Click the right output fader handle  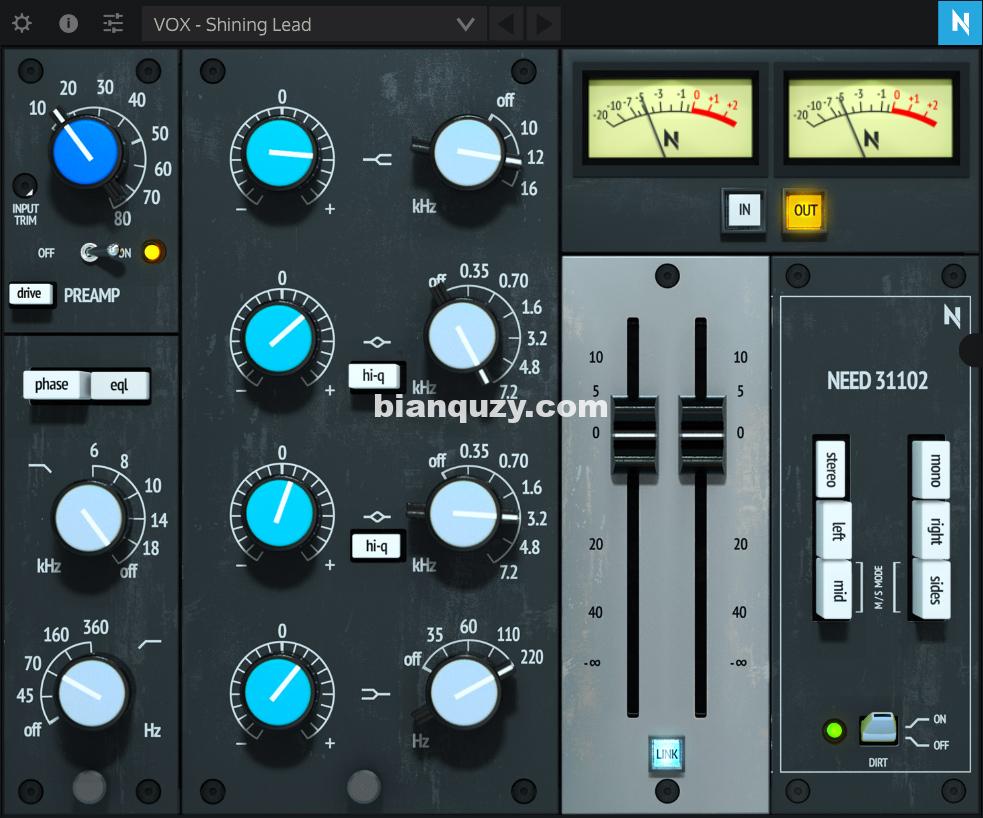click(702, 435)
